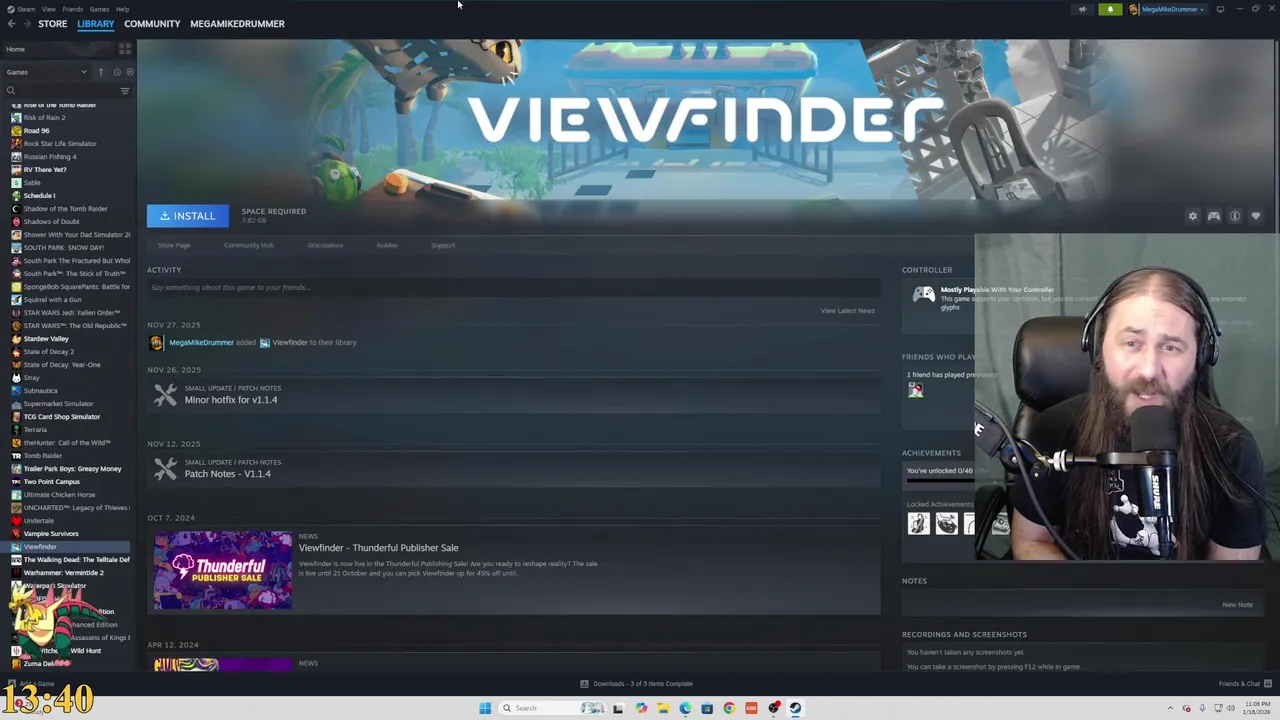Click the controller settings icon

click(1214, 216)
